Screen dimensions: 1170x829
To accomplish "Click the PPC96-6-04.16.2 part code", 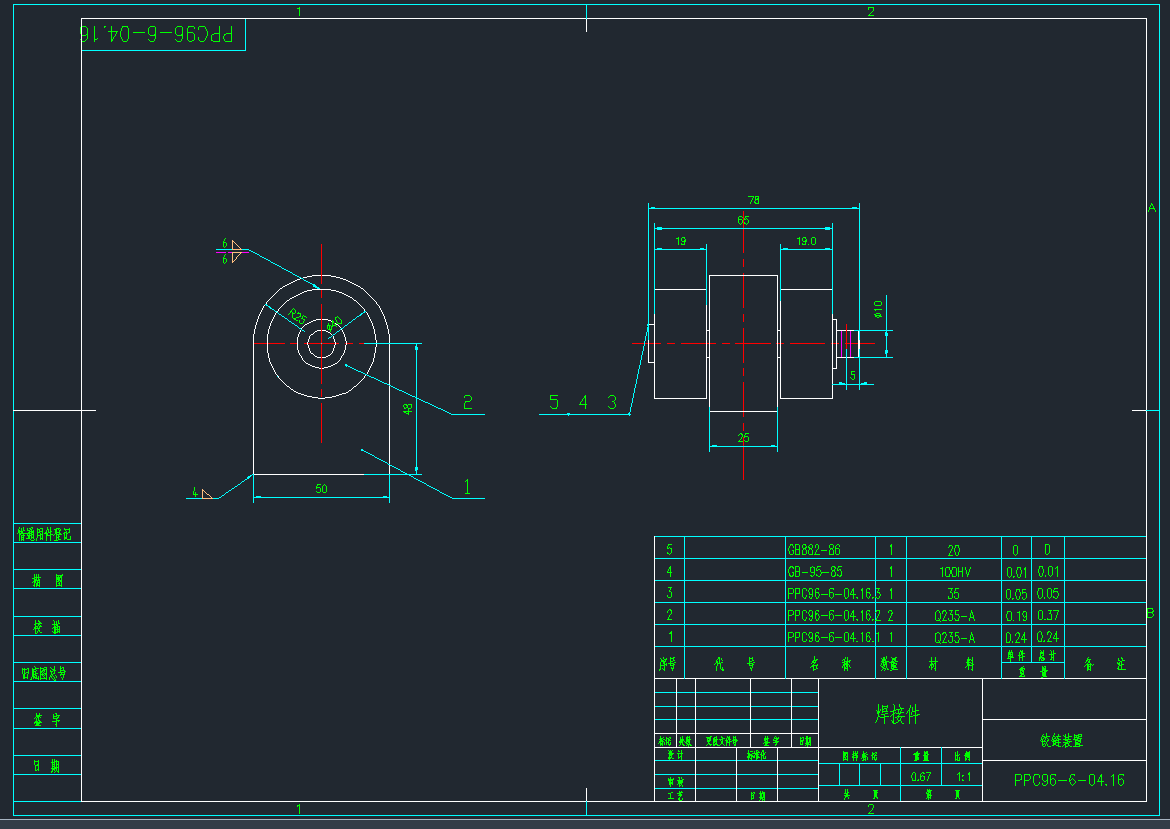I will pos(834,616).
